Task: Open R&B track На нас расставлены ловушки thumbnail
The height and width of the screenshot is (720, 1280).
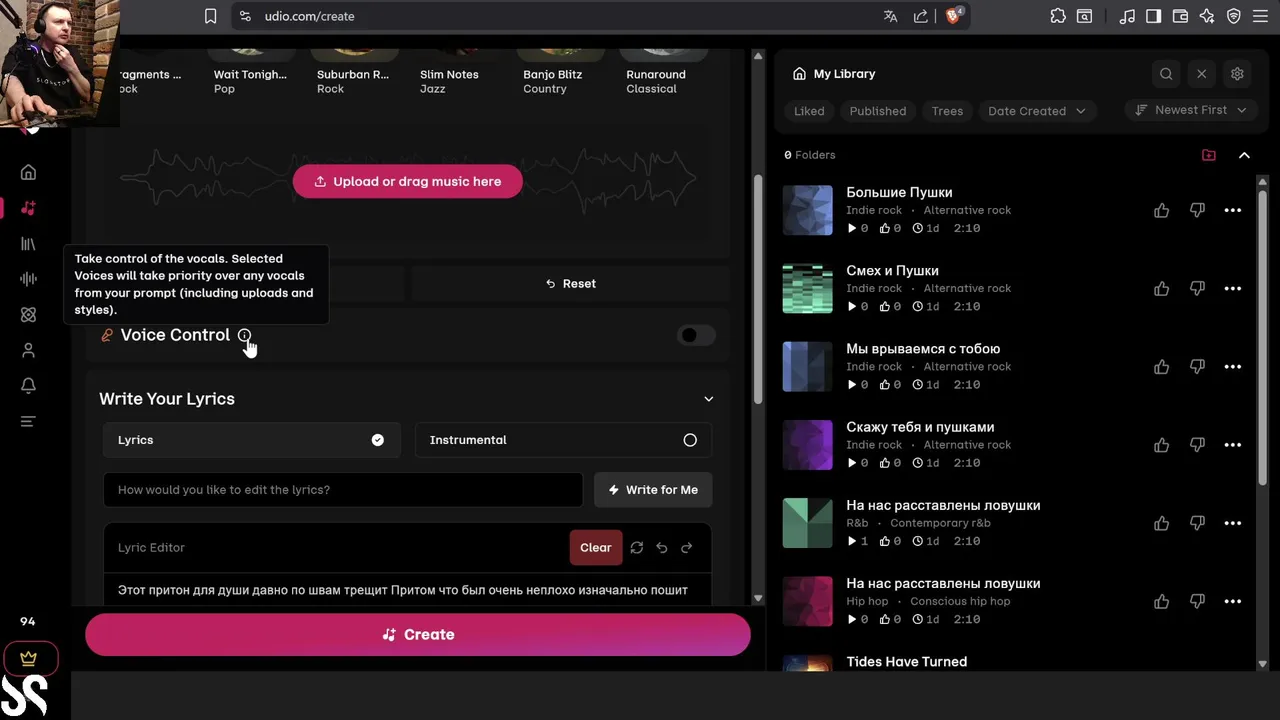Action: pyautogui.click(x=807, y=523)
